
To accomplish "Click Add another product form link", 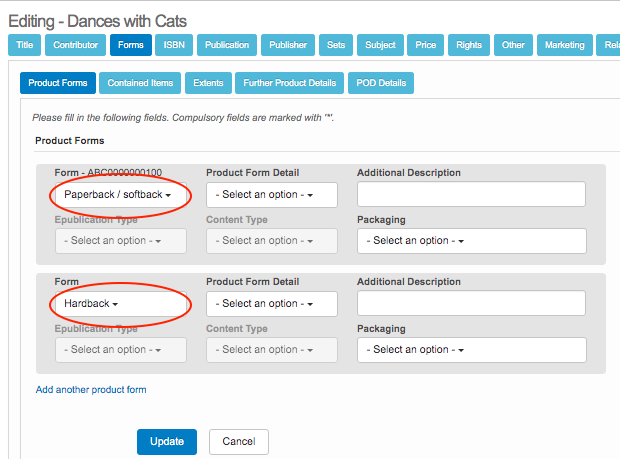I will click(91, 390).
